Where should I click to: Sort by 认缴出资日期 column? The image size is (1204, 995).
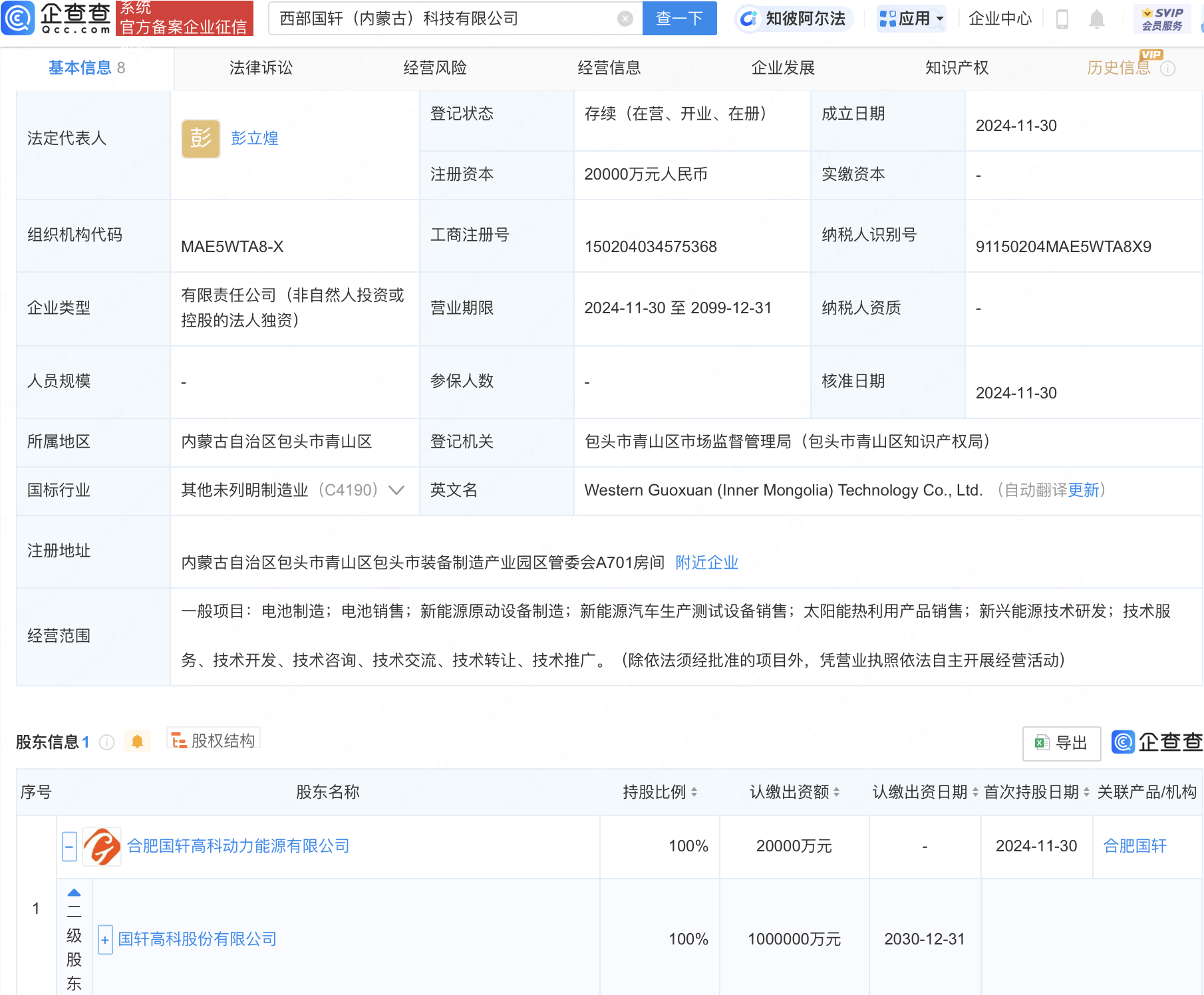[x=975, y=792]
